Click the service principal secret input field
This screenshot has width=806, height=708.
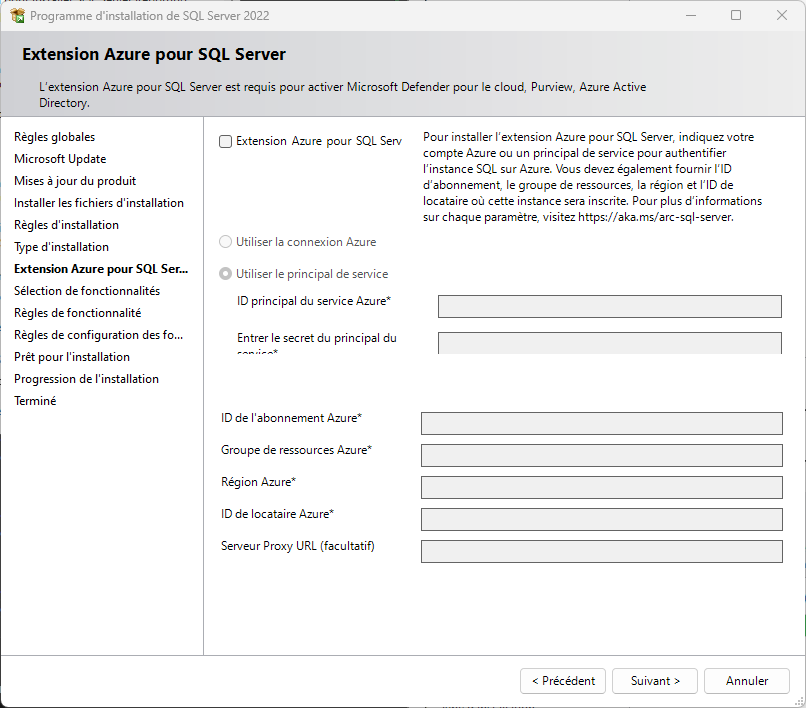610,343
